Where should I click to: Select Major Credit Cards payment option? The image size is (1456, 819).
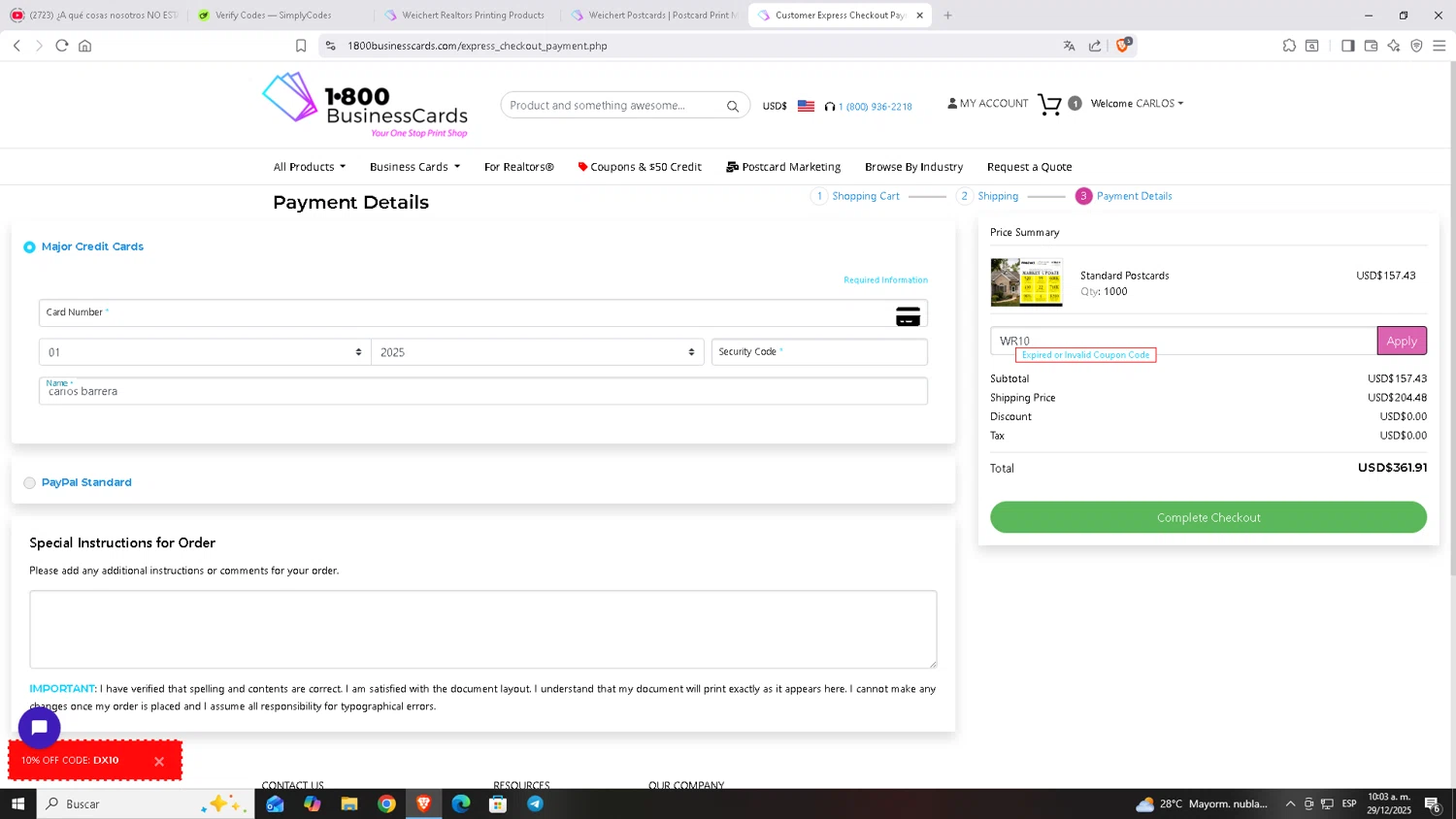(29, 247)
